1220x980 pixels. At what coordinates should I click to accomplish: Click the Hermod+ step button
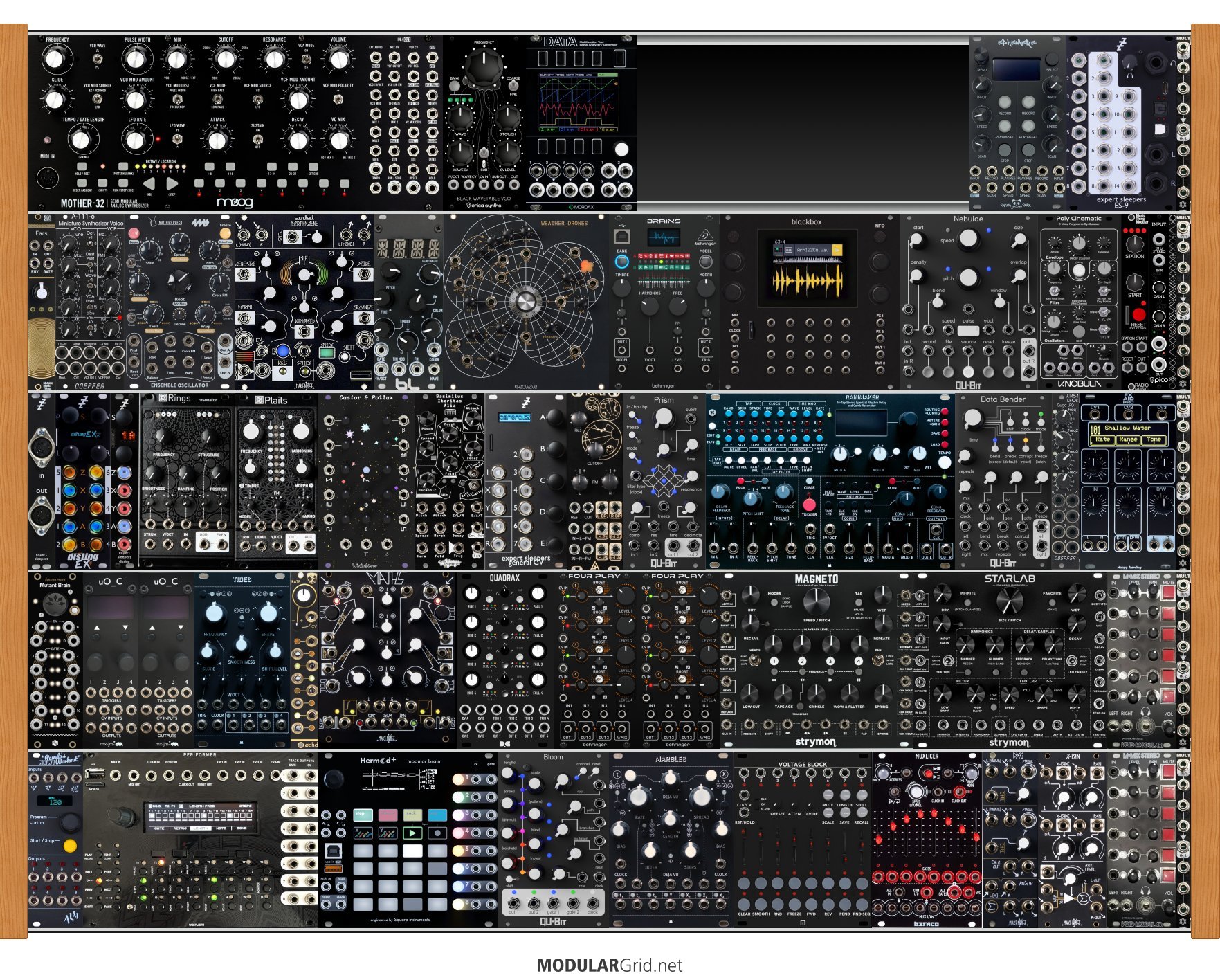[363, 815]
